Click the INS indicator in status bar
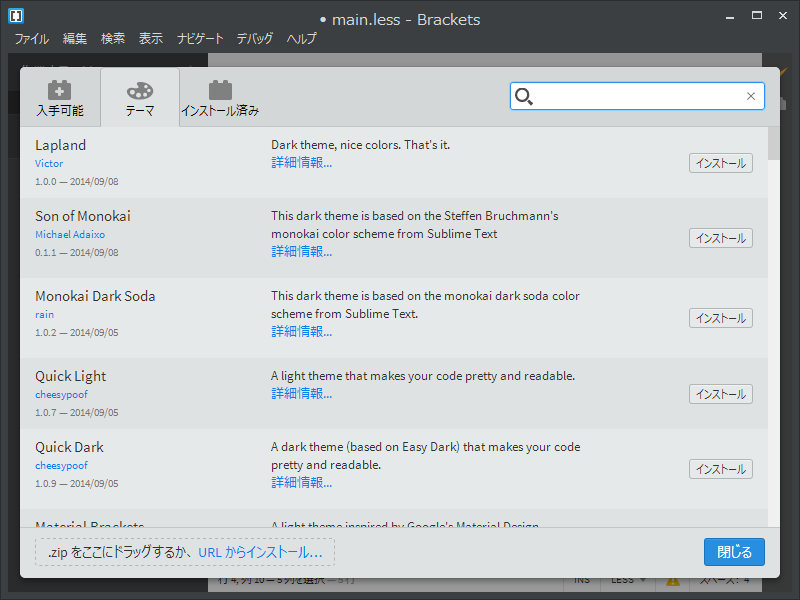The width and height of the screenshot is (800, 600). (582, 581)
